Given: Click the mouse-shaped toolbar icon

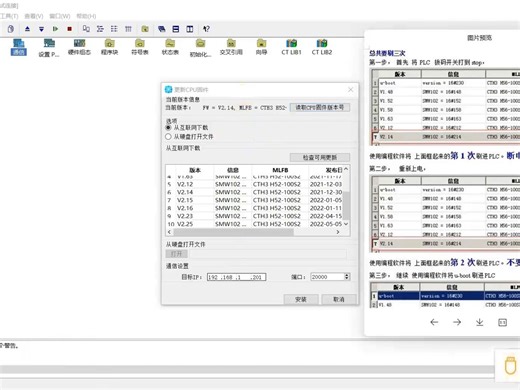Looking at the screenshot, I should pos(11,29).
